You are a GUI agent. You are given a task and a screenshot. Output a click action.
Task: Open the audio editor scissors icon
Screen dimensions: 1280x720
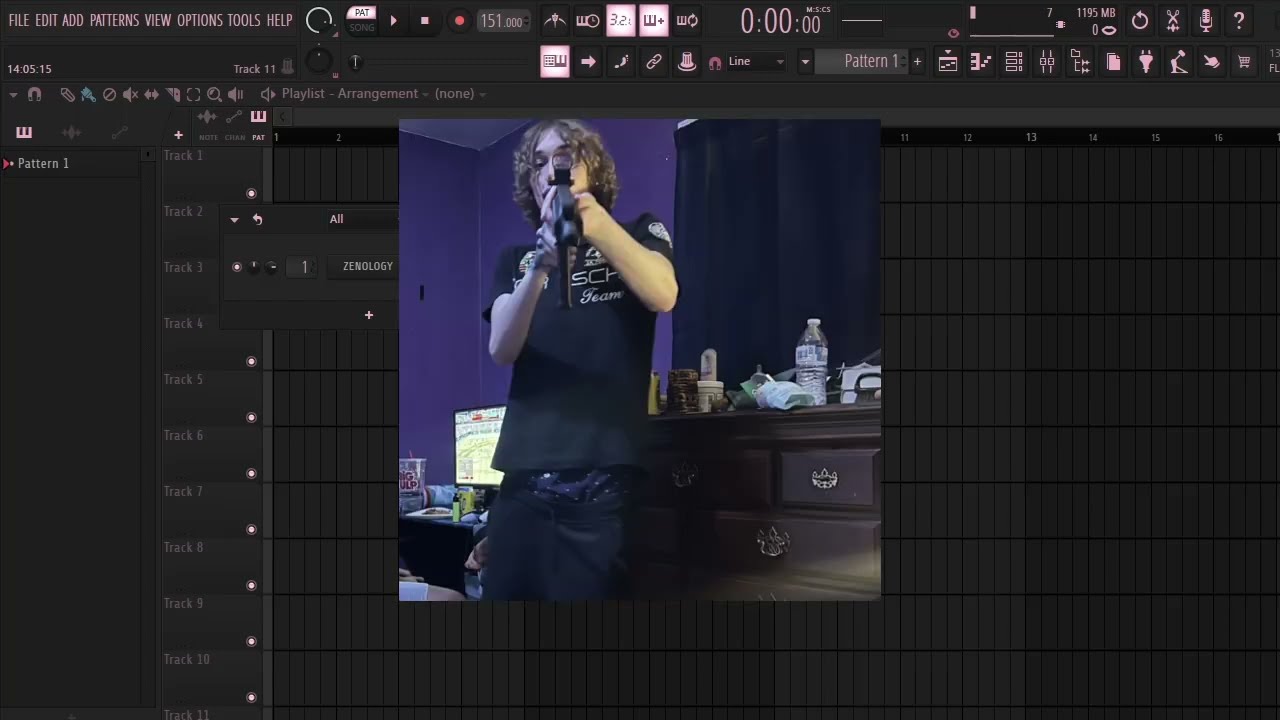pos(1173,20)
